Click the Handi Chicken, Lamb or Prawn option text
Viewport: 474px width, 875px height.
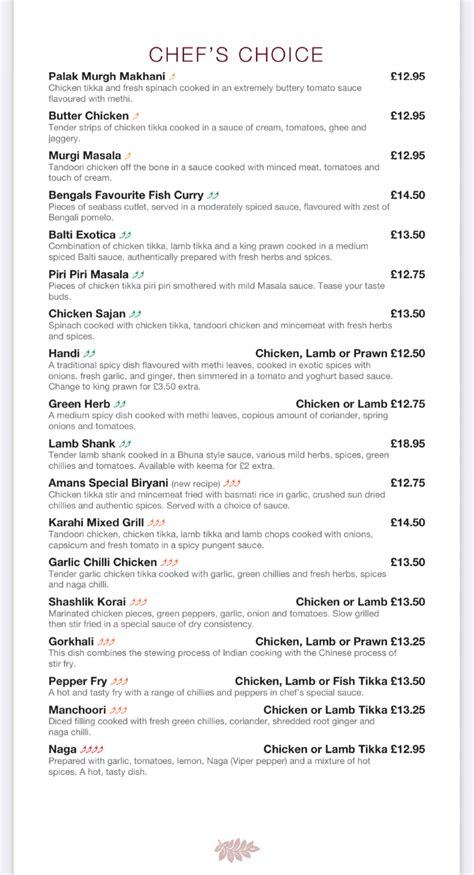click(321, 353)
